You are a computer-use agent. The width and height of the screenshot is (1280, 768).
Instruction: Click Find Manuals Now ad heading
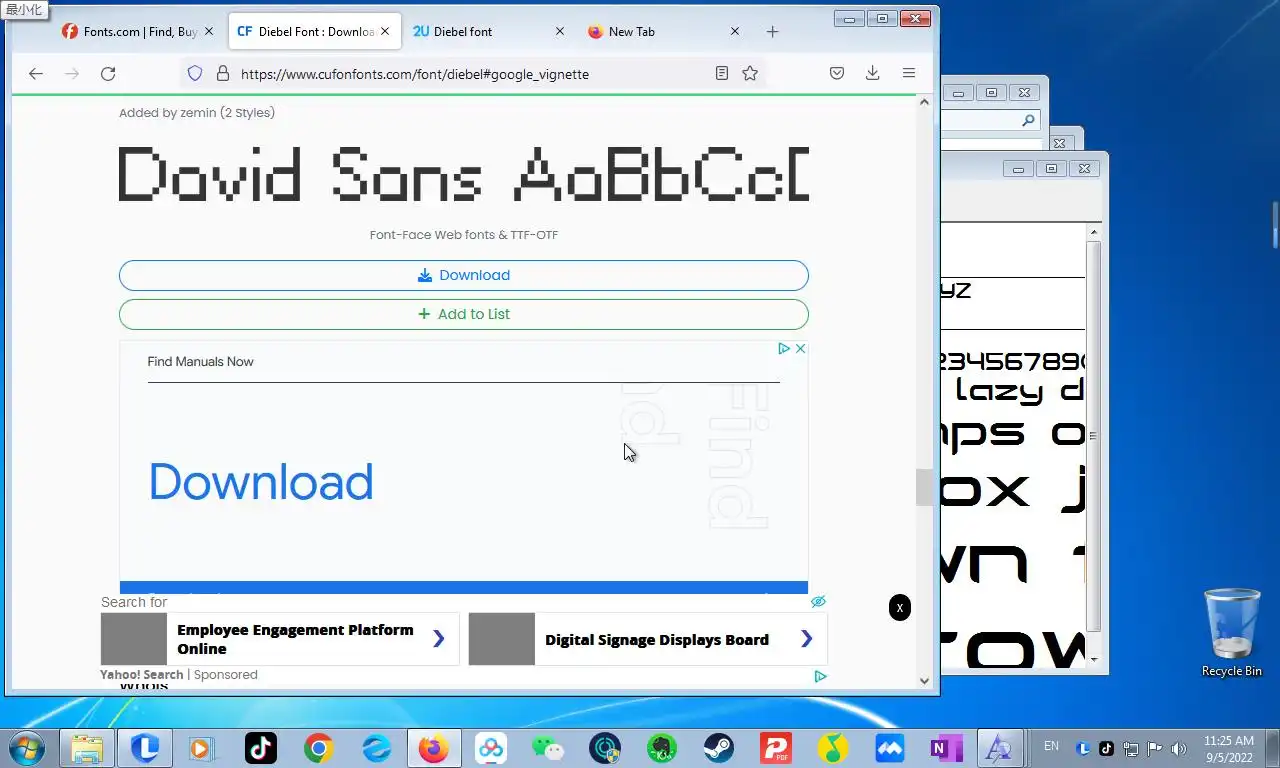(x=200, y=361)
